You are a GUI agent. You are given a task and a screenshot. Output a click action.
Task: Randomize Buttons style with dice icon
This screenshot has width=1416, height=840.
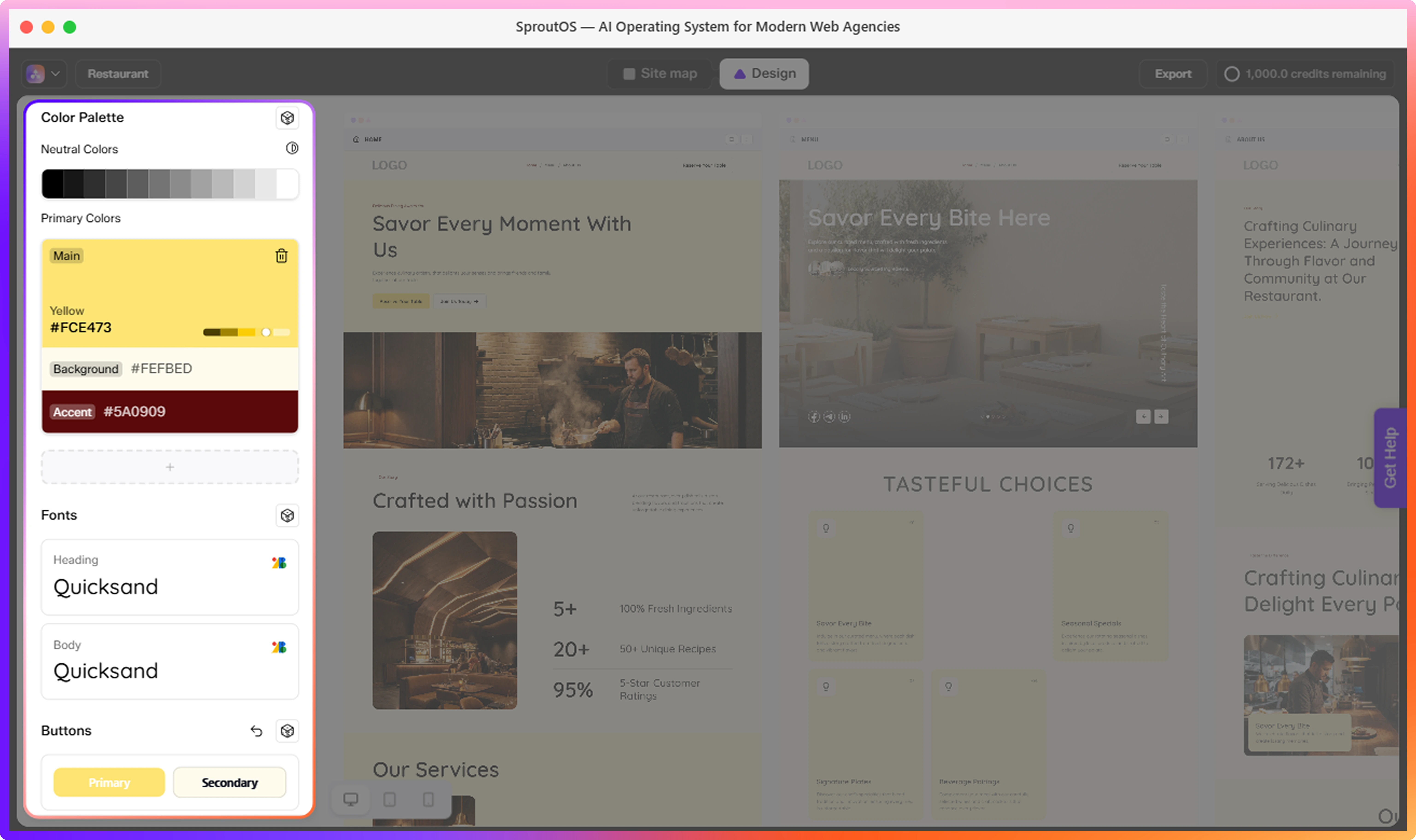coord(287,731)
